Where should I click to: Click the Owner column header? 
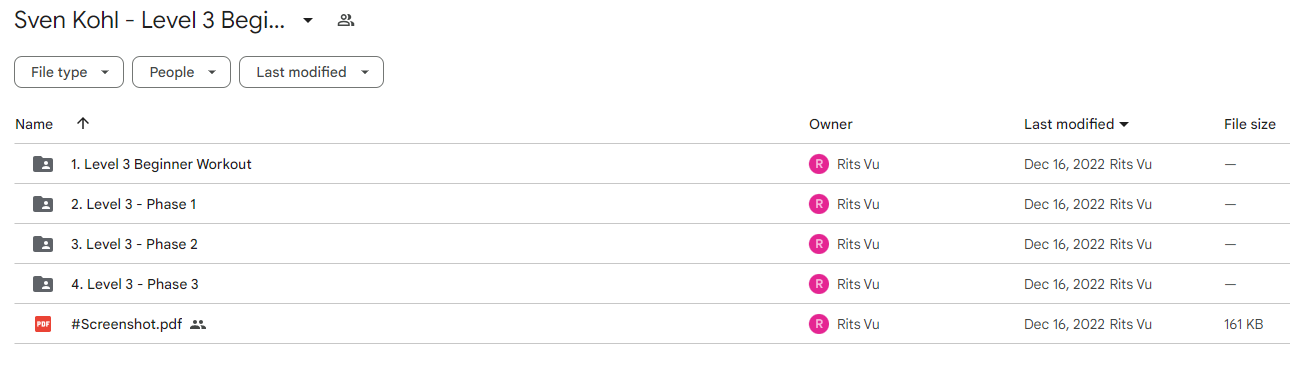point(831,124)
